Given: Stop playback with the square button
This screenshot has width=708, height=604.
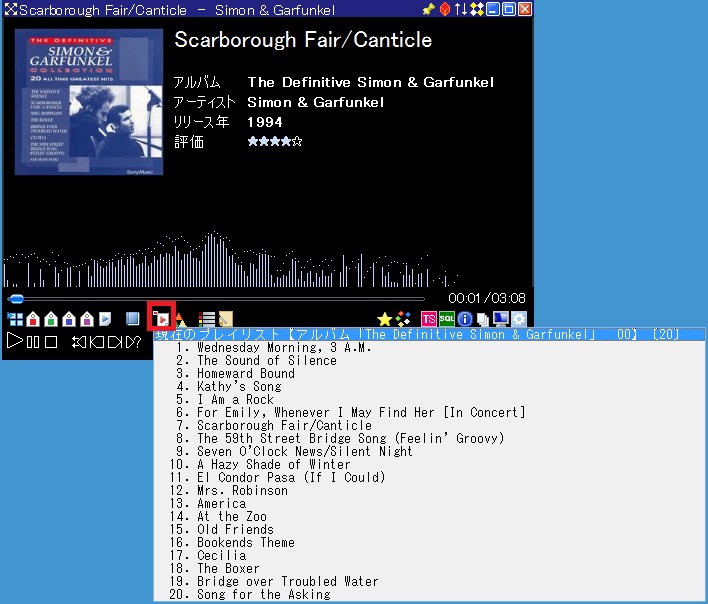Looking at the screenshot, I should 51,342.
